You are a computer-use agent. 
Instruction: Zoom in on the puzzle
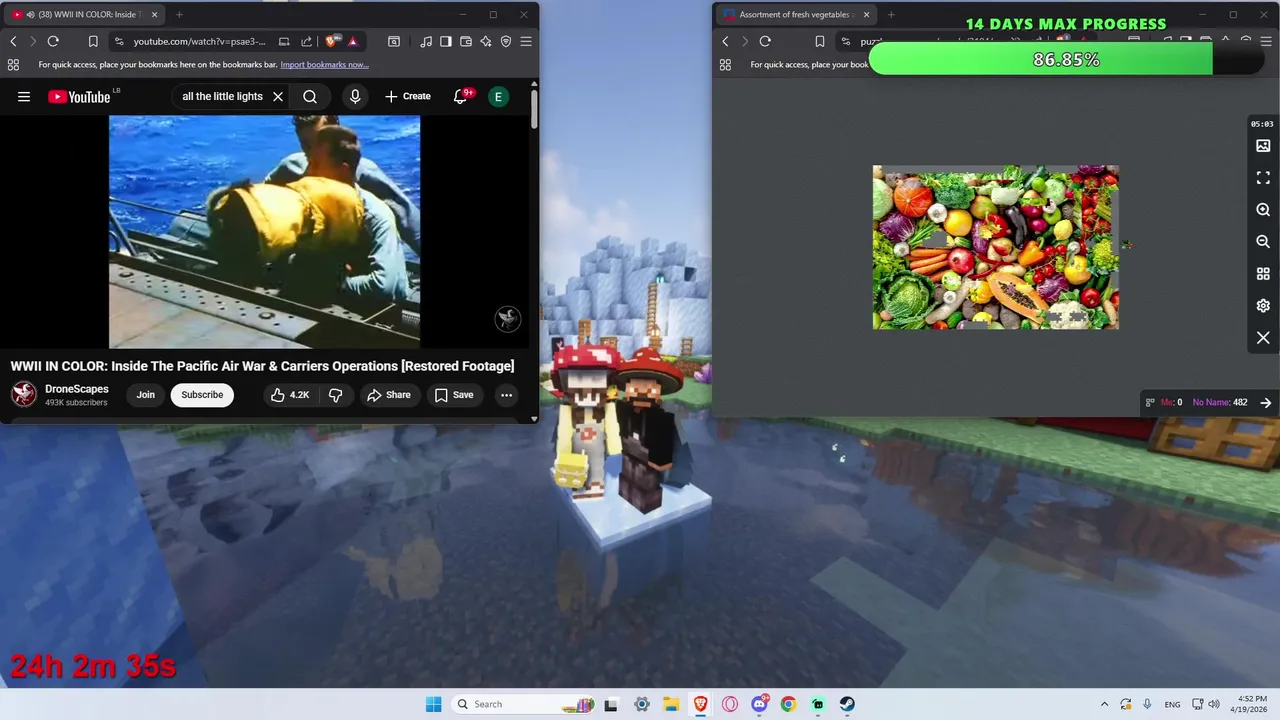tap(1263, 210)
